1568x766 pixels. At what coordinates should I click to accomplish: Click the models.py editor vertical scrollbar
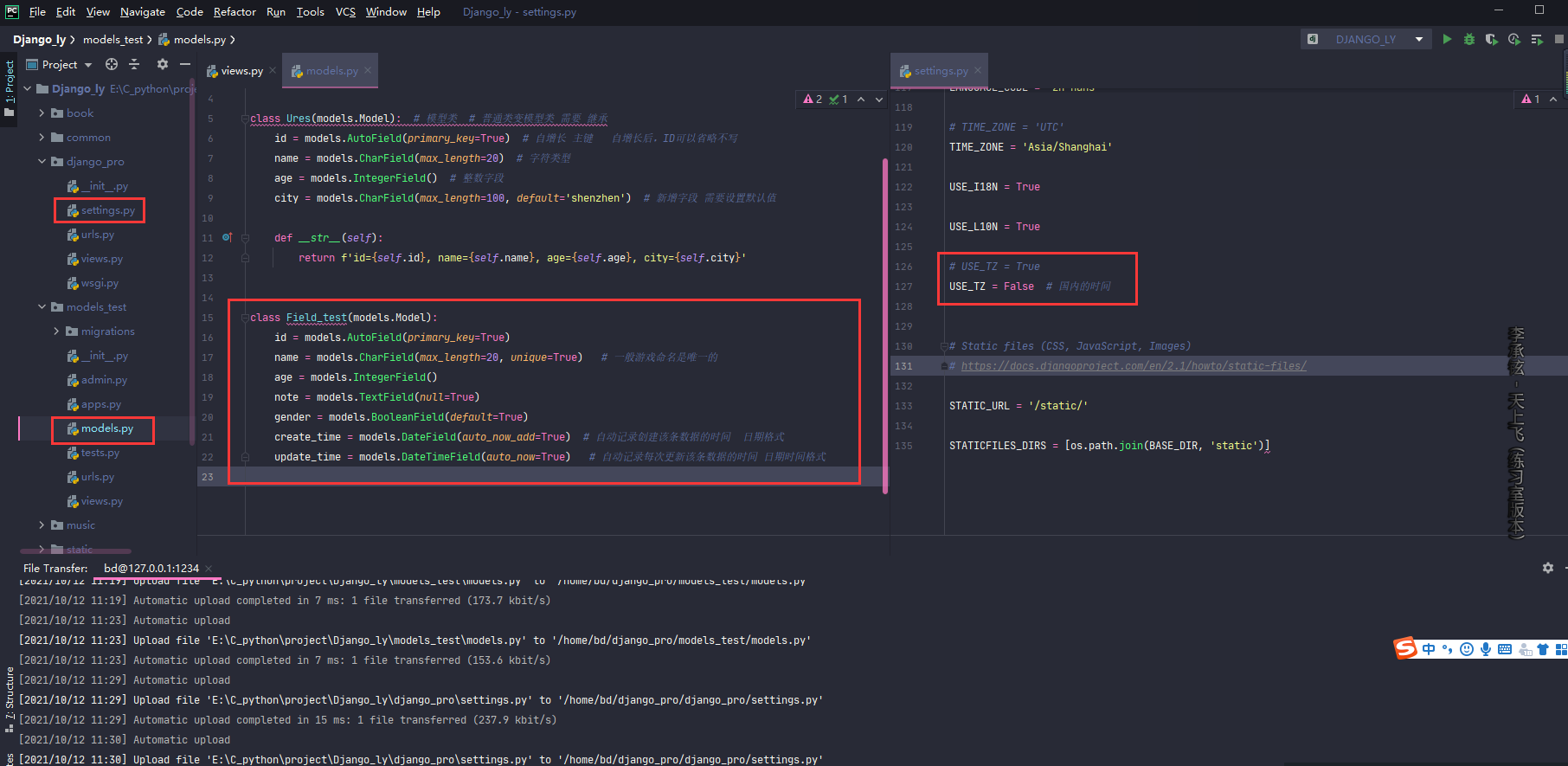click(885, 325)
